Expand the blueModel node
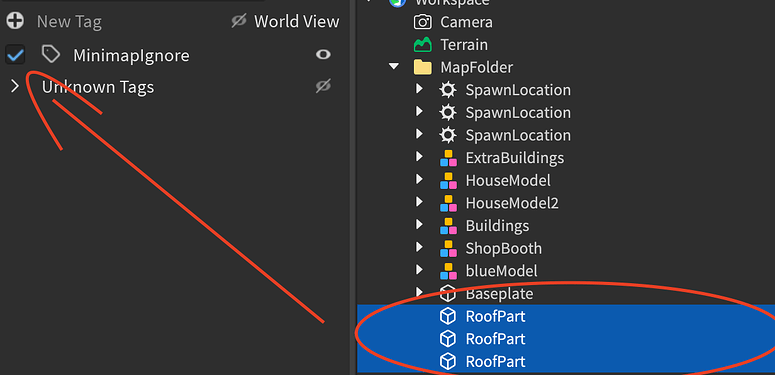Screen dimensions: 775x375 coord(419,270)
